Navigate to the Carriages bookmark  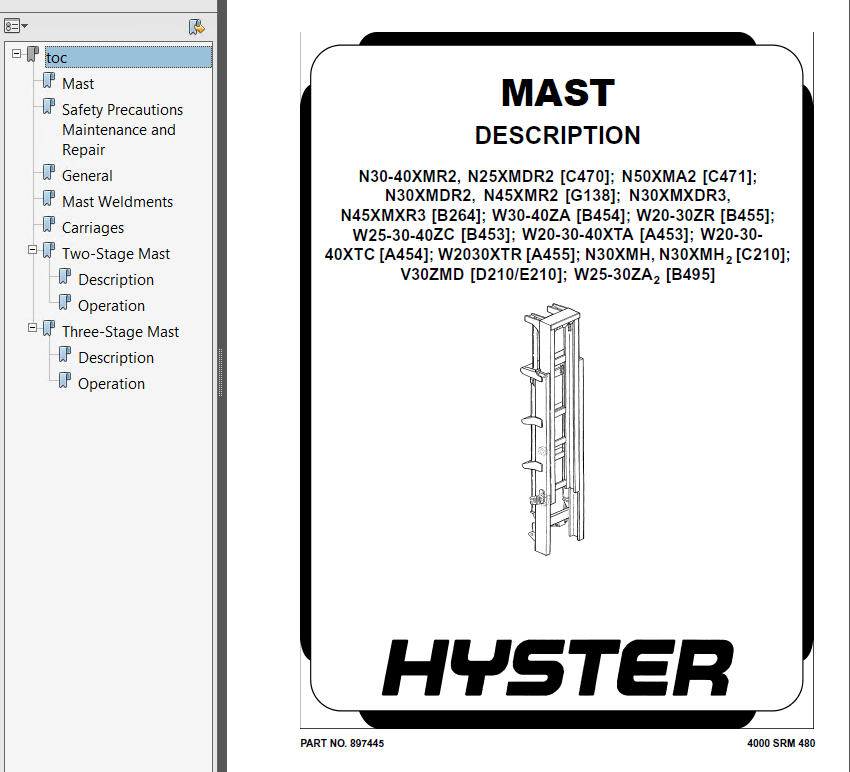coord(93,228)
